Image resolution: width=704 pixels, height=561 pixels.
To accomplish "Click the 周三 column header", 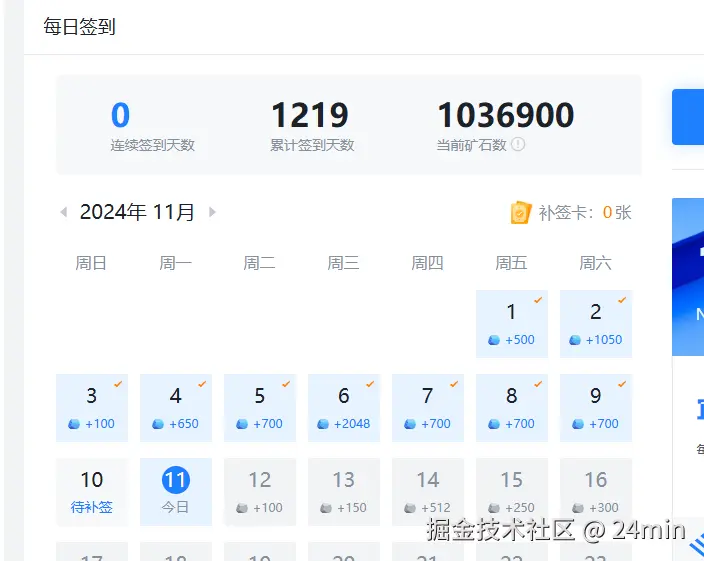I will 343,263.
